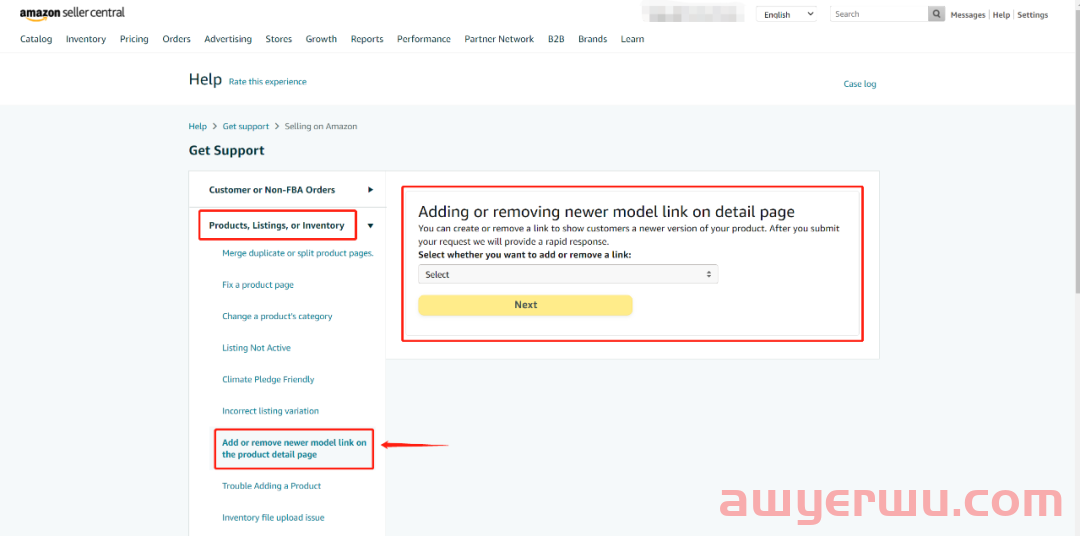
Task: Select Change a product's category
Action: (x=277, y=316)
